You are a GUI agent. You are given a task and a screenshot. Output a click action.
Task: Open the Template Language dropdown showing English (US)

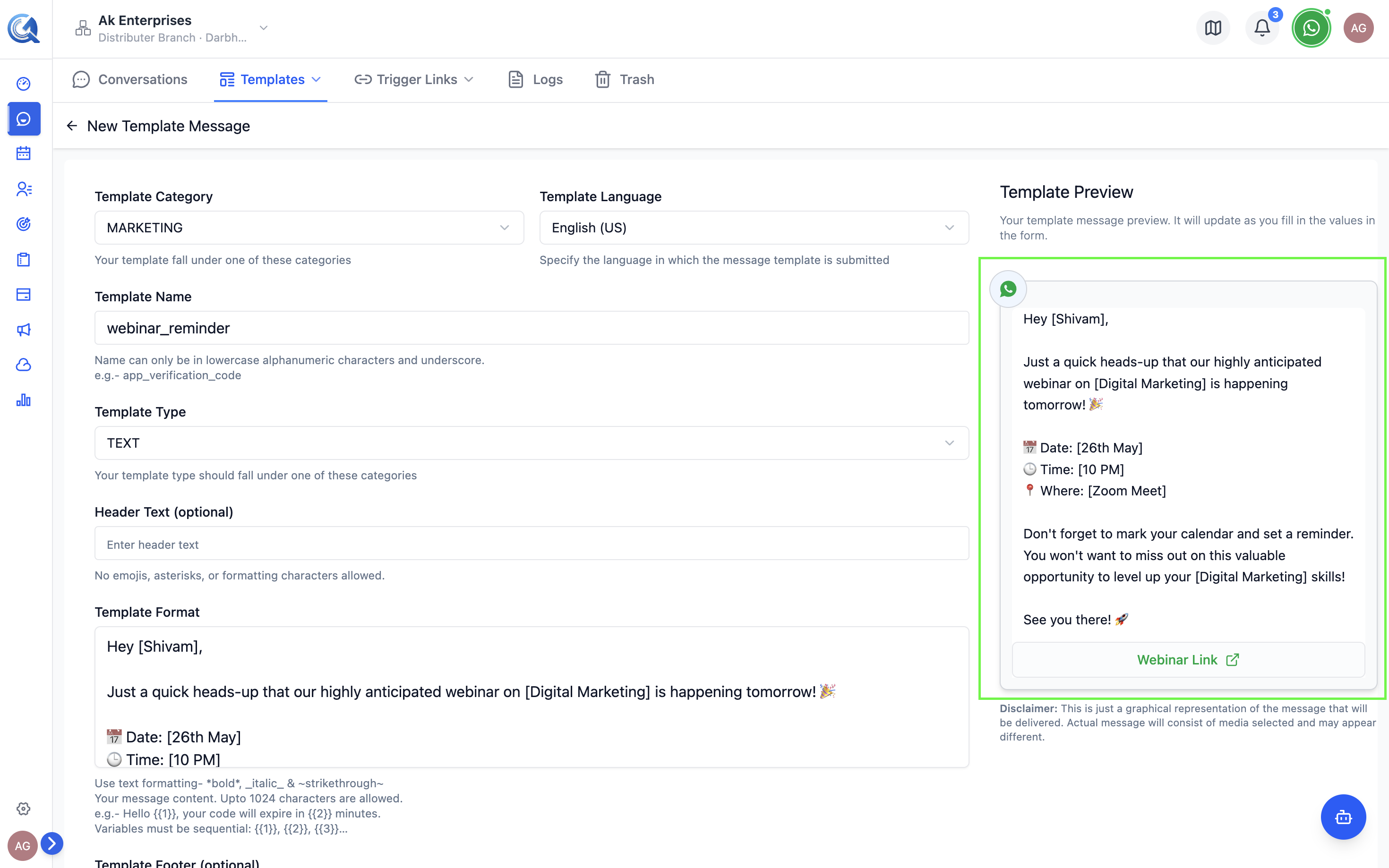[754, 228]
